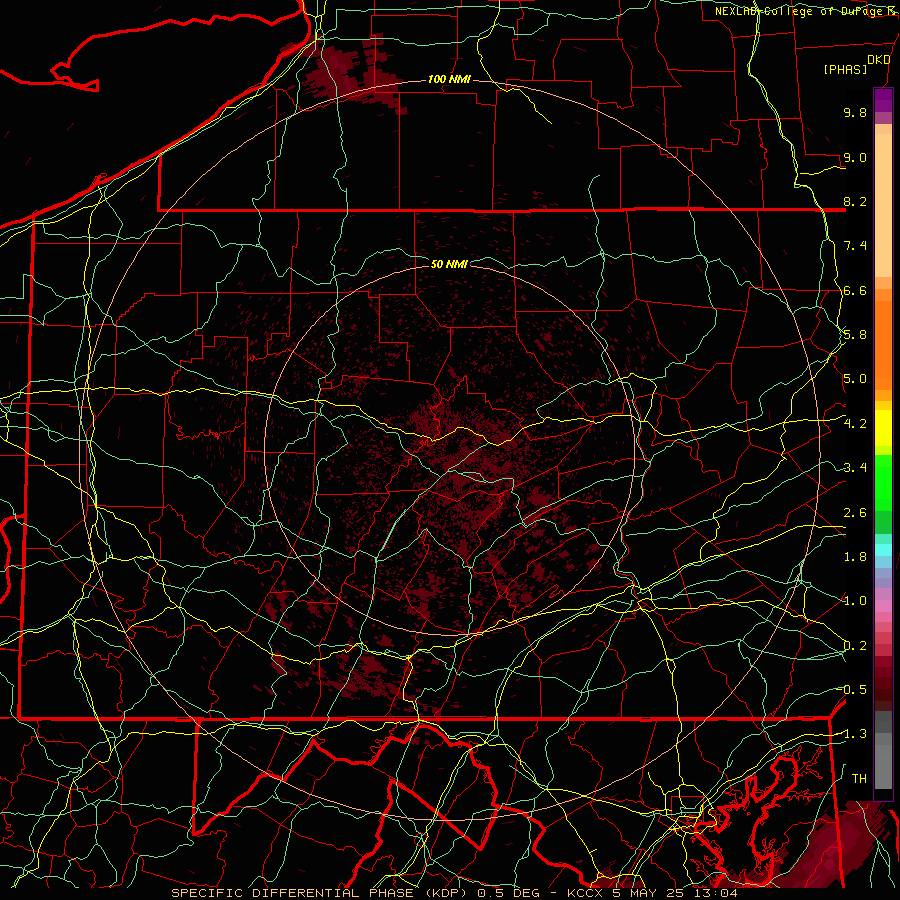The width and height of the screenshot is (900, 900).
Task: Pick the pink color bar segment
Action: coord(883,606)
